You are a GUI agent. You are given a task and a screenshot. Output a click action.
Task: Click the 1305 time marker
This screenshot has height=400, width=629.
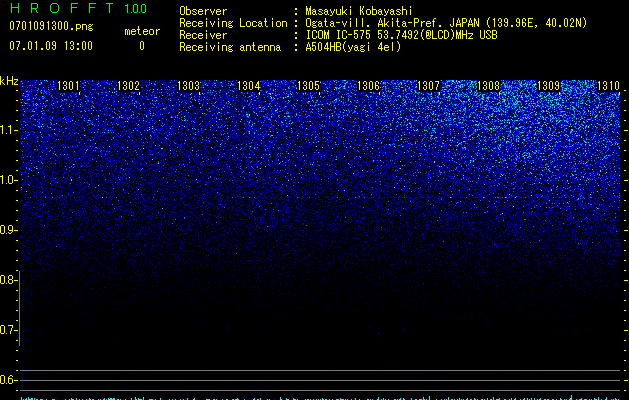tap(308, 86)
